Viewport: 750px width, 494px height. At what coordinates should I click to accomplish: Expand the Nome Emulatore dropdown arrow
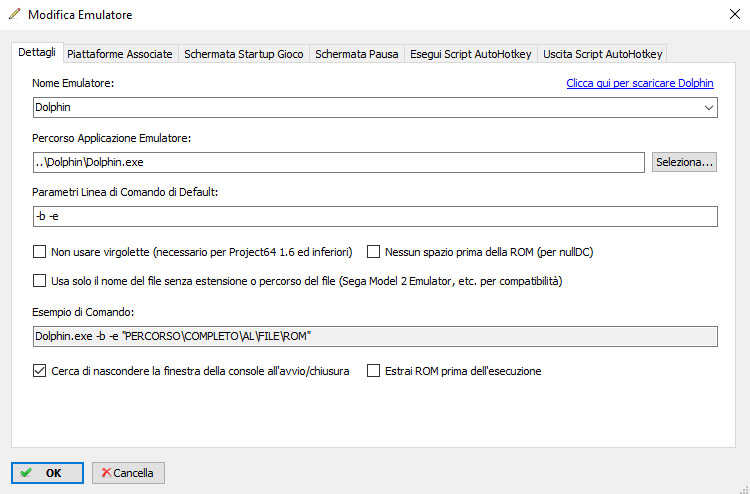click(709, 108)
